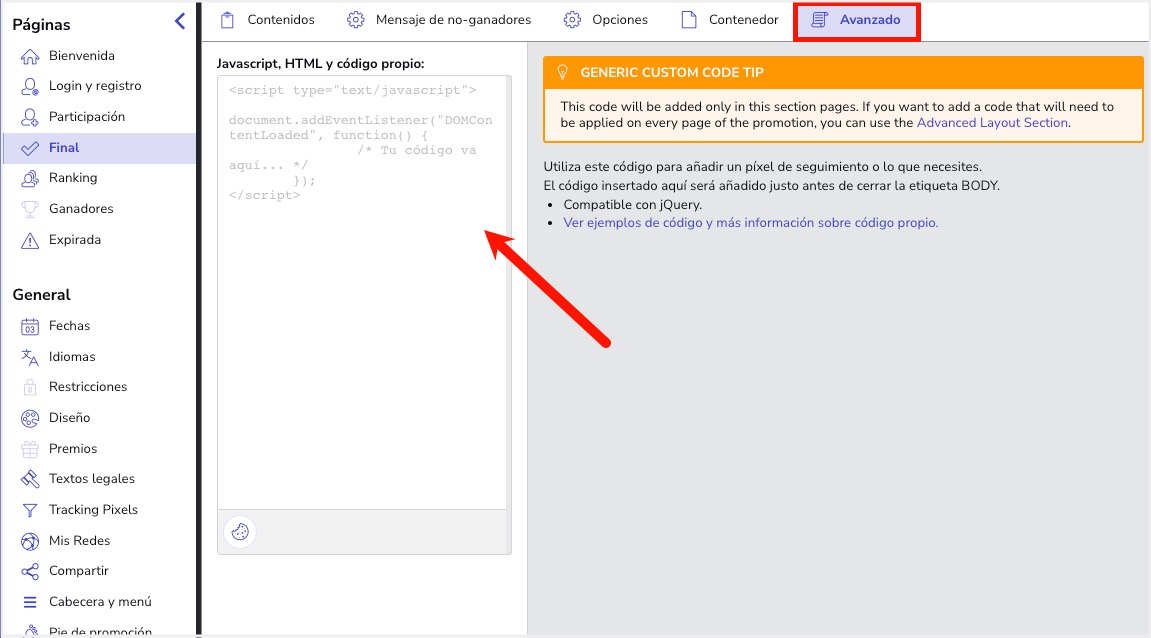Click the Textos legales gavel icon
Viewport: 1151px width, 638px height.
click(x=30, y=479)
